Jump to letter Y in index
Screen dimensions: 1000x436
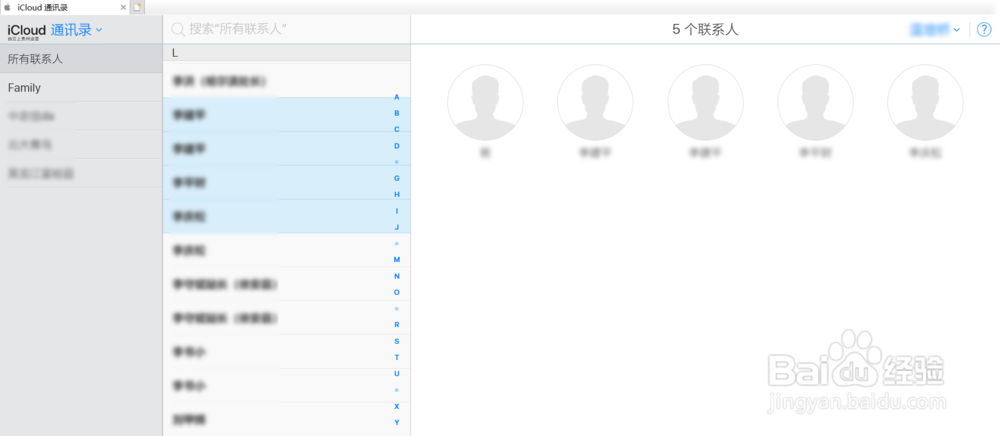(397, 423)
